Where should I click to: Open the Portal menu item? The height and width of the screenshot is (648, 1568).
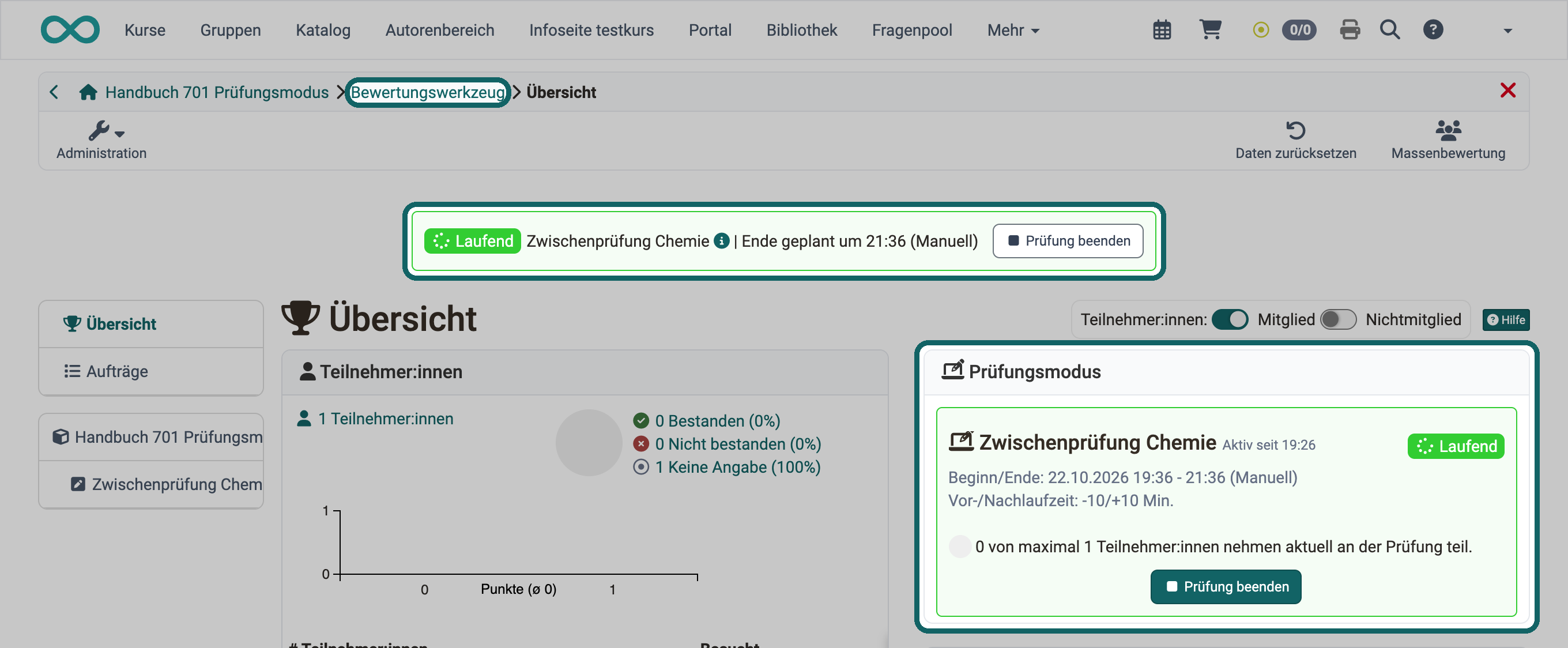710,30
